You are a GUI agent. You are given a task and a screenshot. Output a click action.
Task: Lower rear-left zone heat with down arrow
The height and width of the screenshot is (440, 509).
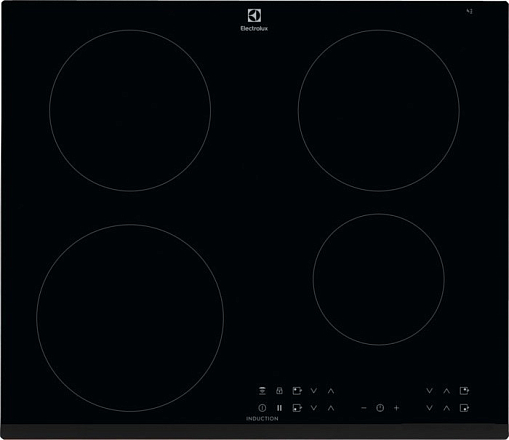click(314, 391)
